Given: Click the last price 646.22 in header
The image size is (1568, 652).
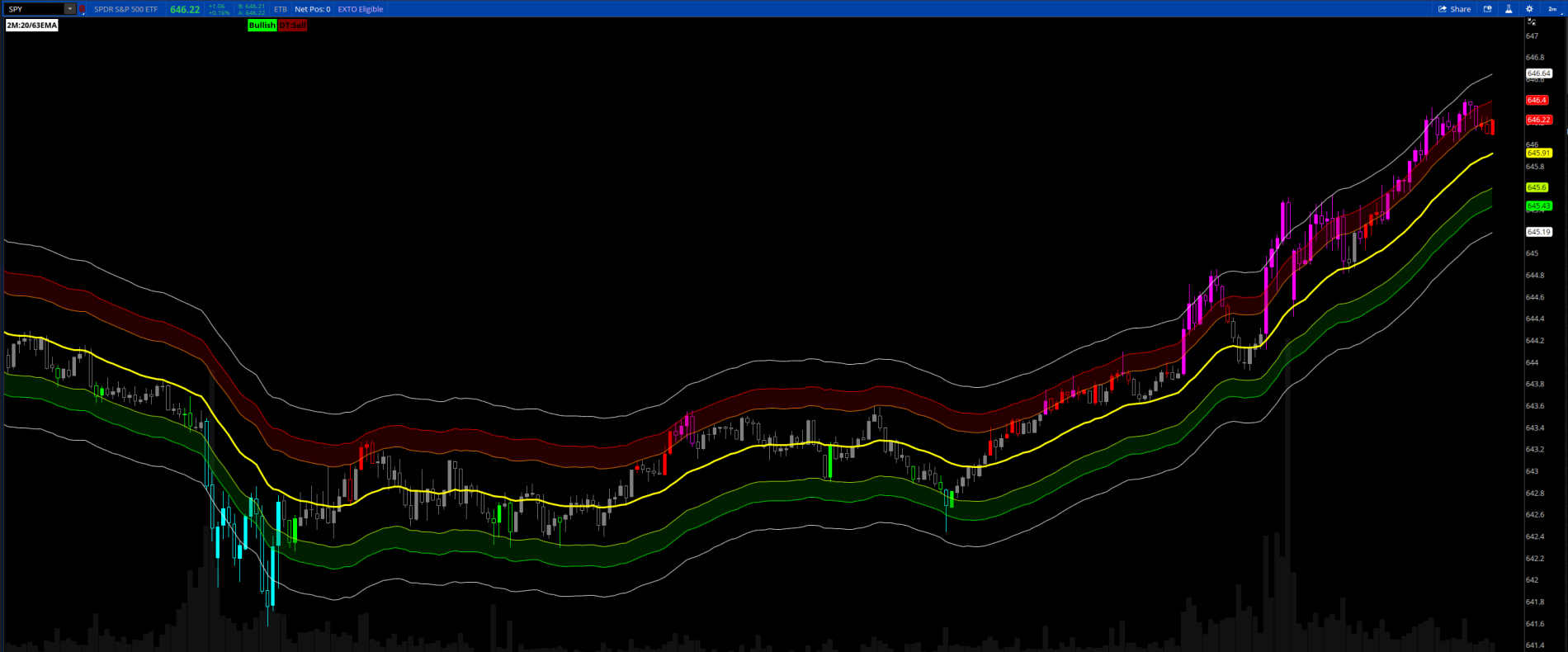Looking at the screenshot, I should click(x=185, y=9).
